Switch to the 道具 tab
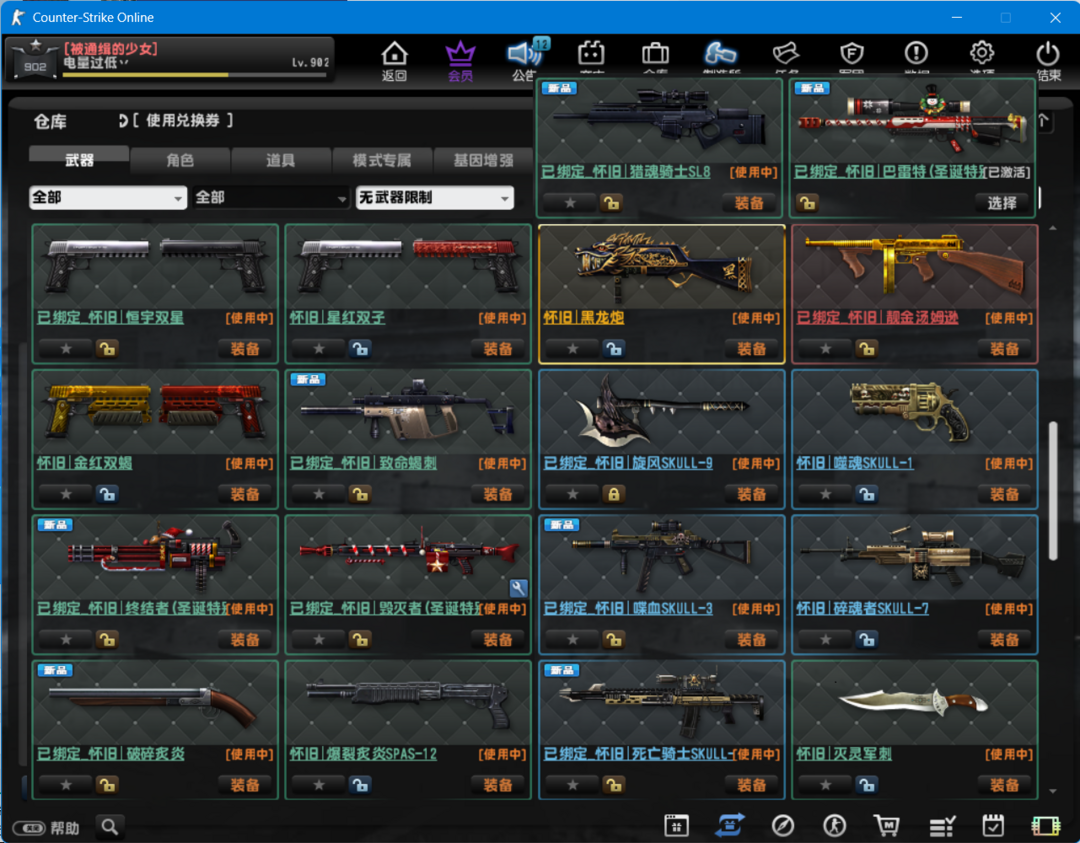The width and height of the screenshot is (1080, 843). (280, 160)
